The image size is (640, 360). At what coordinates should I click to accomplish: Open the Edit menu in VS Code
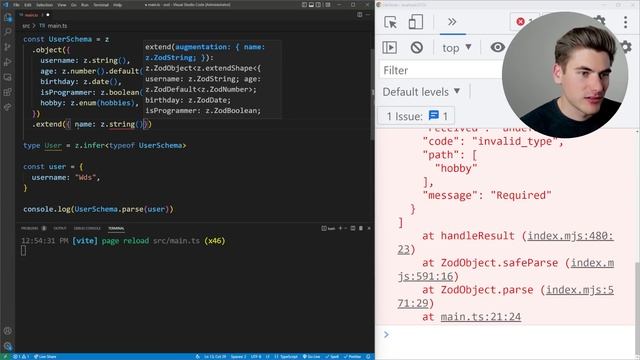coord(28,5)
